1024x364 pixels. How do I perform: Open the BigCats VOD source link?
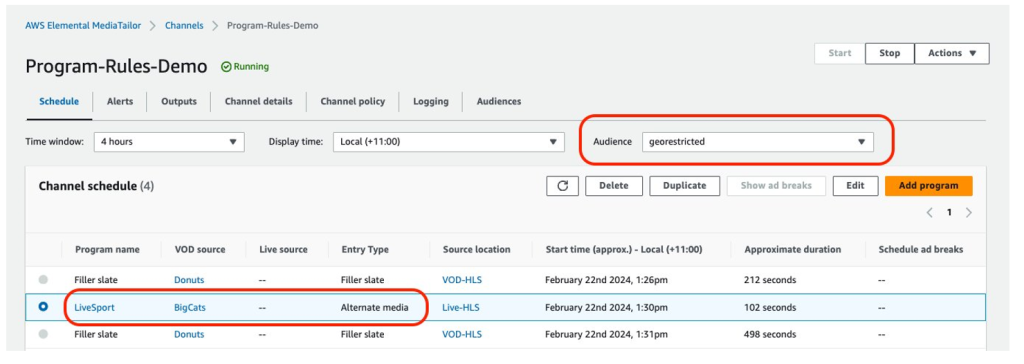[x=189, y=307]
